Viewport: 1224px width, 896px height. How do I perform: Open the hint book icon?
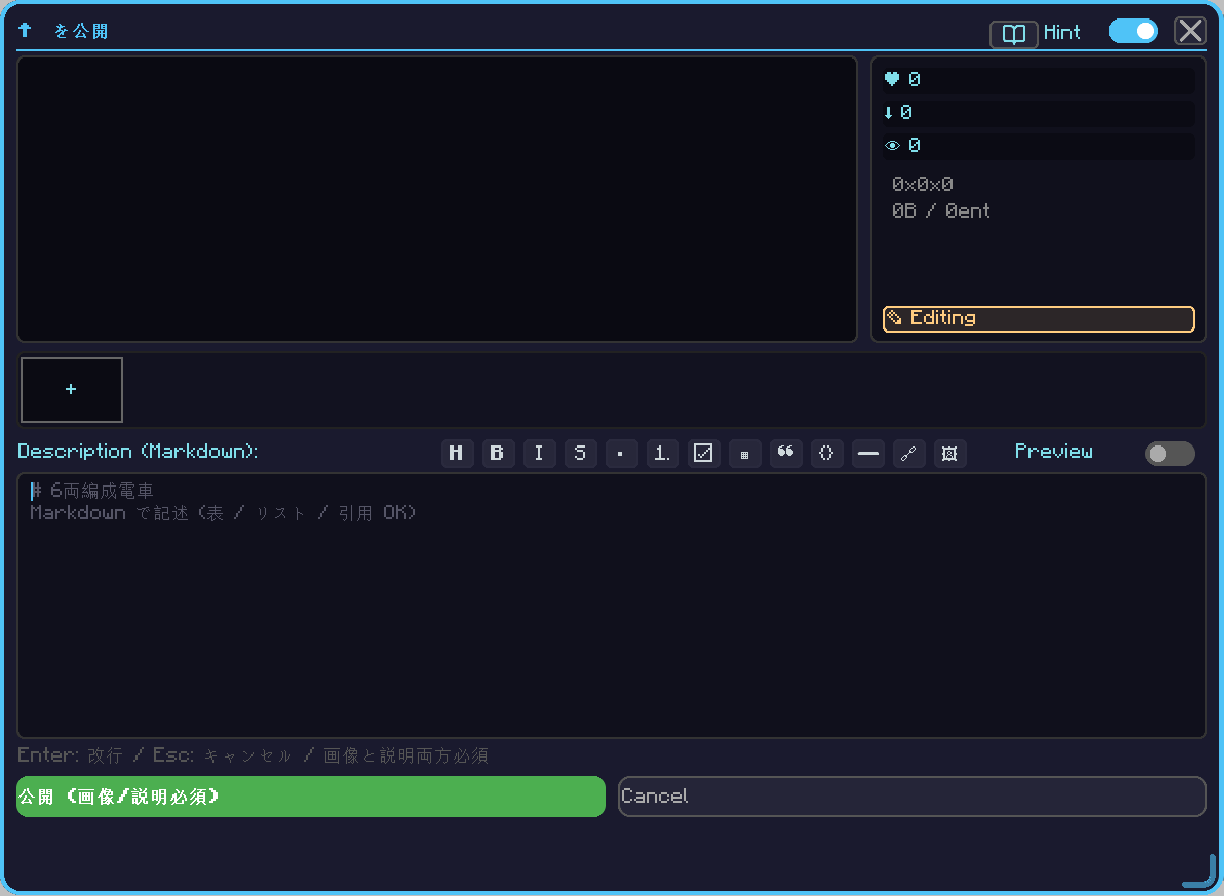click(x=1014, y=35)
